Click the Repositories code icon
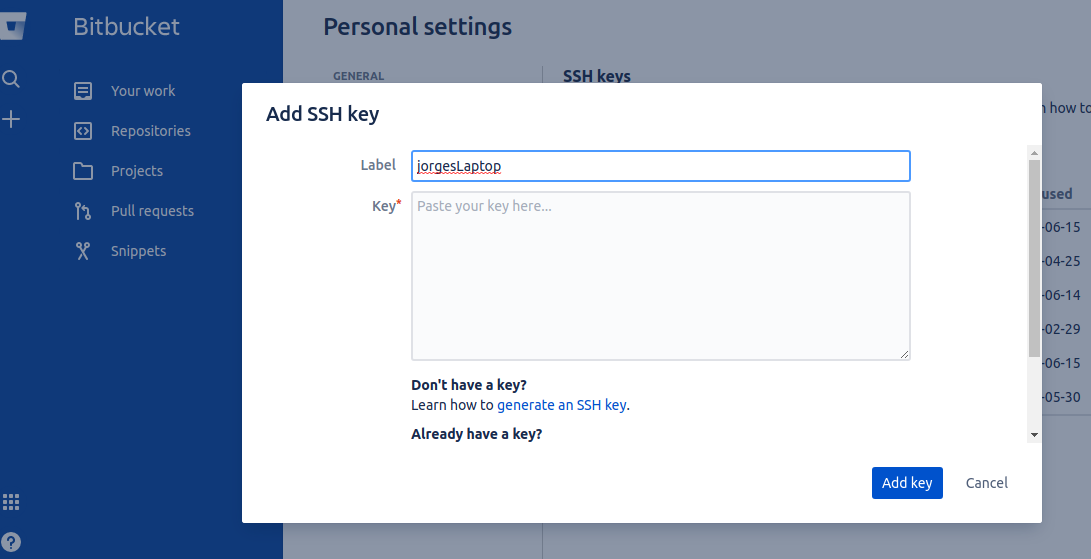The height and width of the screenshot is (559, 1091). pyautogui.click(x=83, y=131)
